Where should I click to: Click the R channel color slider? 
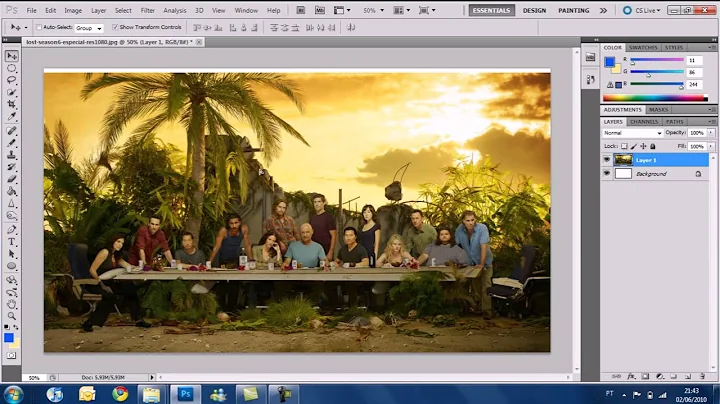click(x=657, y=60)
